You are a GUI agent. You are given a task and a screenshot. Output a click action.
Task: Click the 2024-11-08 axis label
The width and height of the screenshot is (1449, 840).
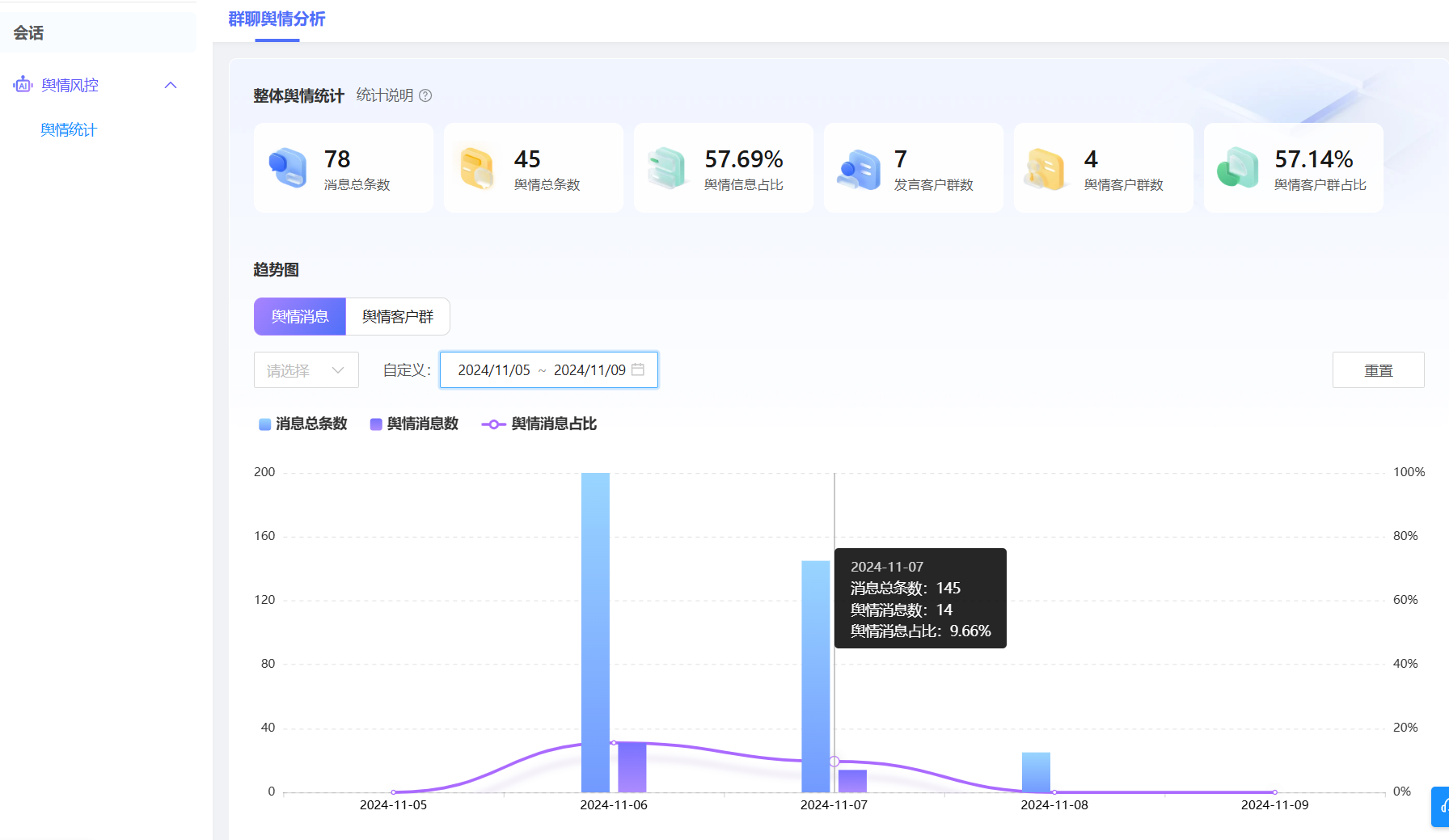(1054, 805)
